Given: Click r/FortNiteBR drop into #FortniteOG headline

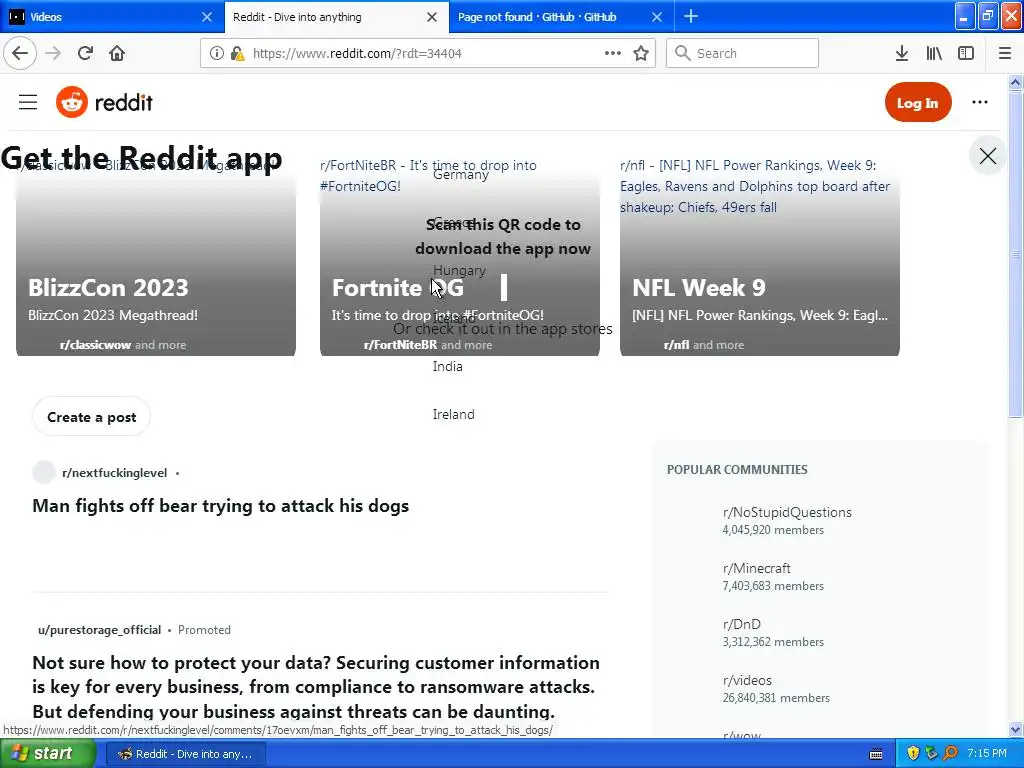Looking at the screenshot, I should point(428,176).
